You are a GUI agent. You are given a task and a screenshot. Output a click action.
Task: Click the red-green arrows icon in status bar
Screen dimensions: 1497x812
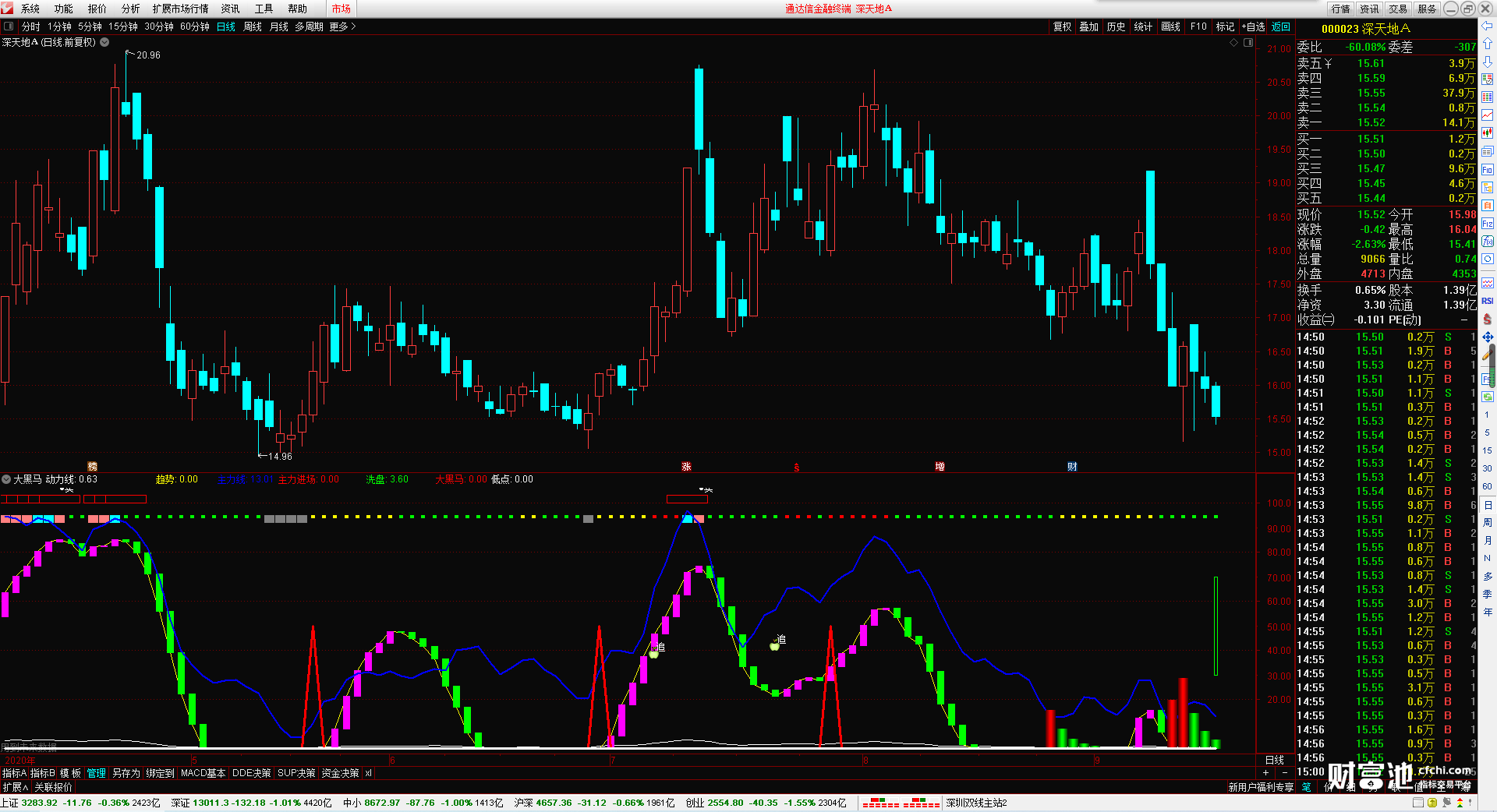(1459, 803)
